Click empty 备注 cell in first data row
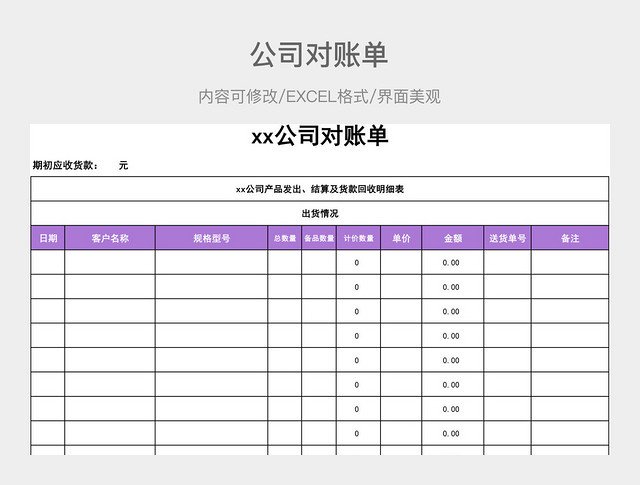This screenshot has height=485, width=640. 570,263
